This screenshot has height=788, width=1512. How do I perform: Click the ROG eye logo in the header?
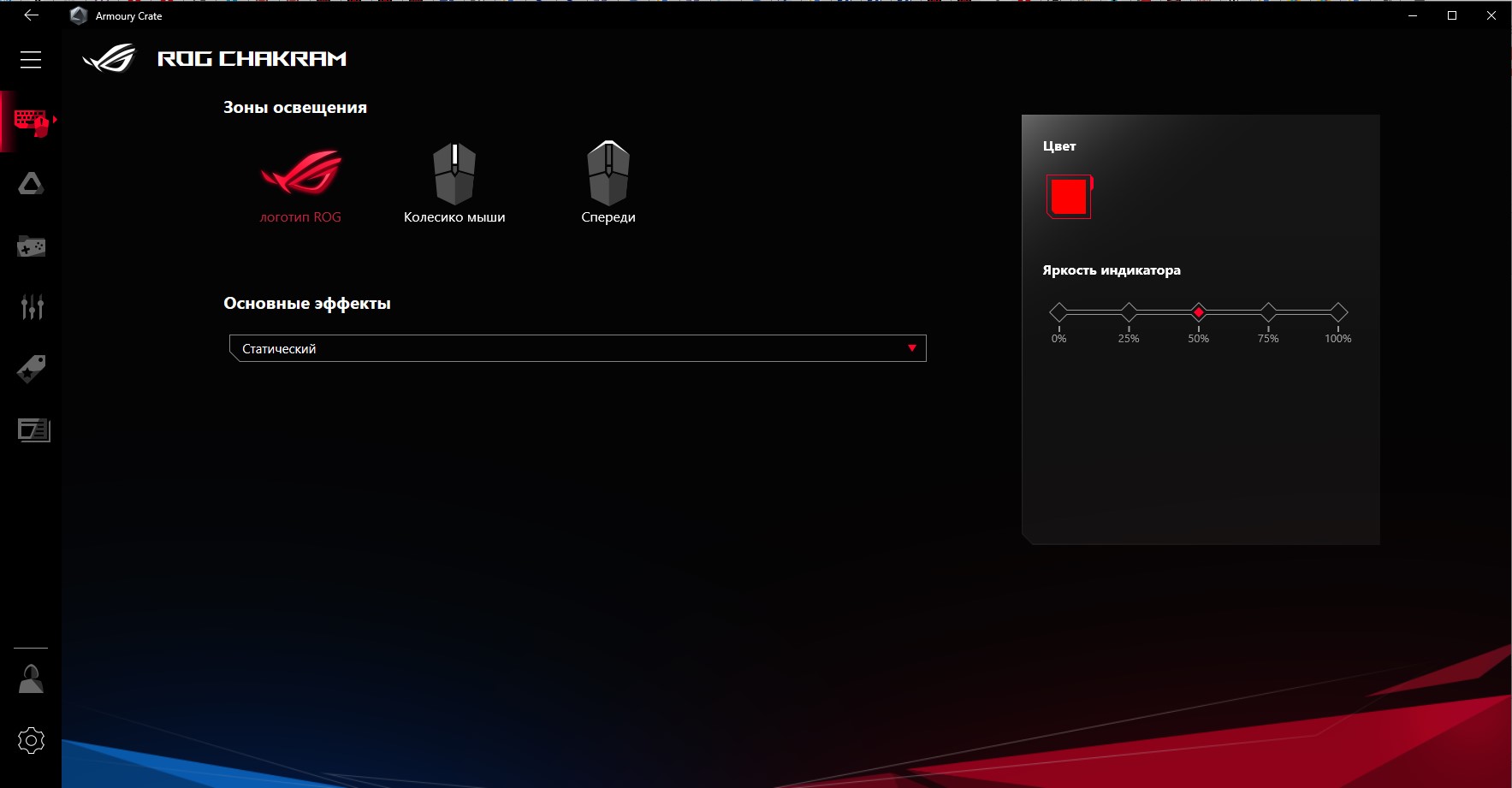pyautogui.click(x=109, y=58)
